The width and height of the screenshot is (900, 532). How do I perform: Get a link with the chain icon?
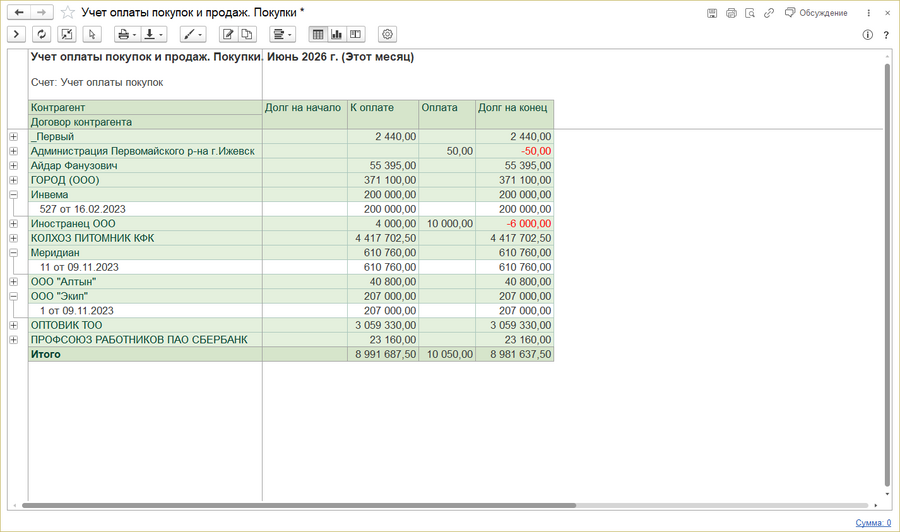click(x=769, y=13)
